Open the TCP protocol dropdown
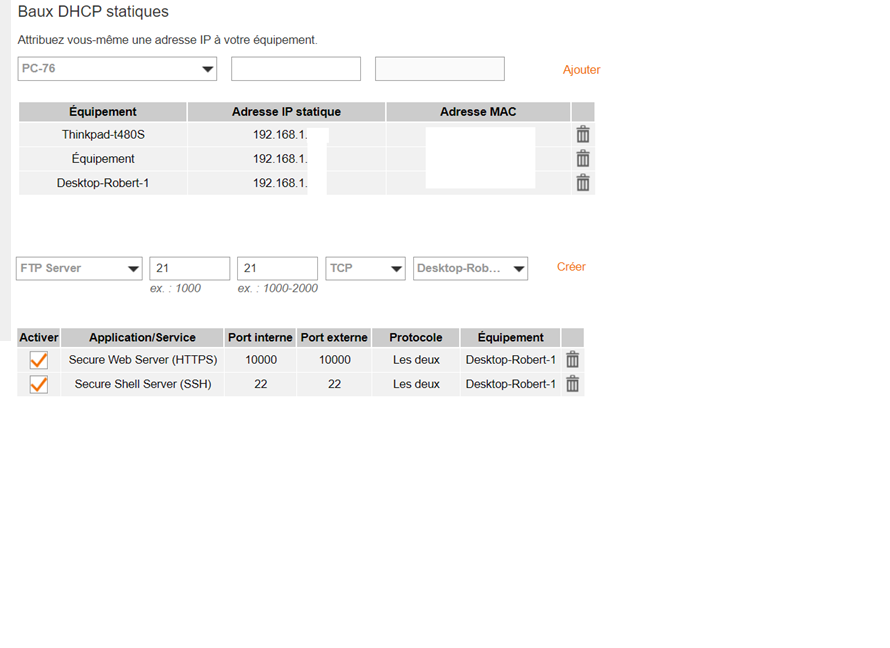This screenshot has width=890, height=648. point(365,268)
